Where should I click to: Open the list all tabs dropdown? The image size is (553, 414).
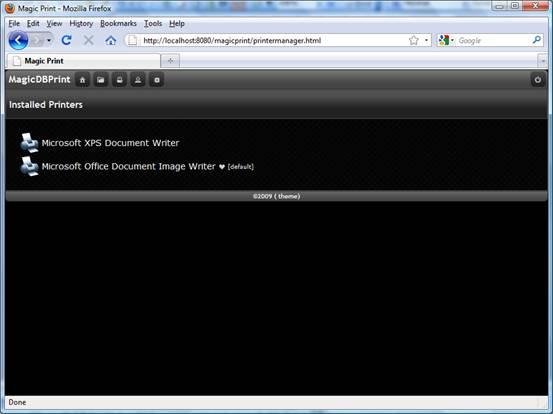pyautogui.click(x=542, y=61)
